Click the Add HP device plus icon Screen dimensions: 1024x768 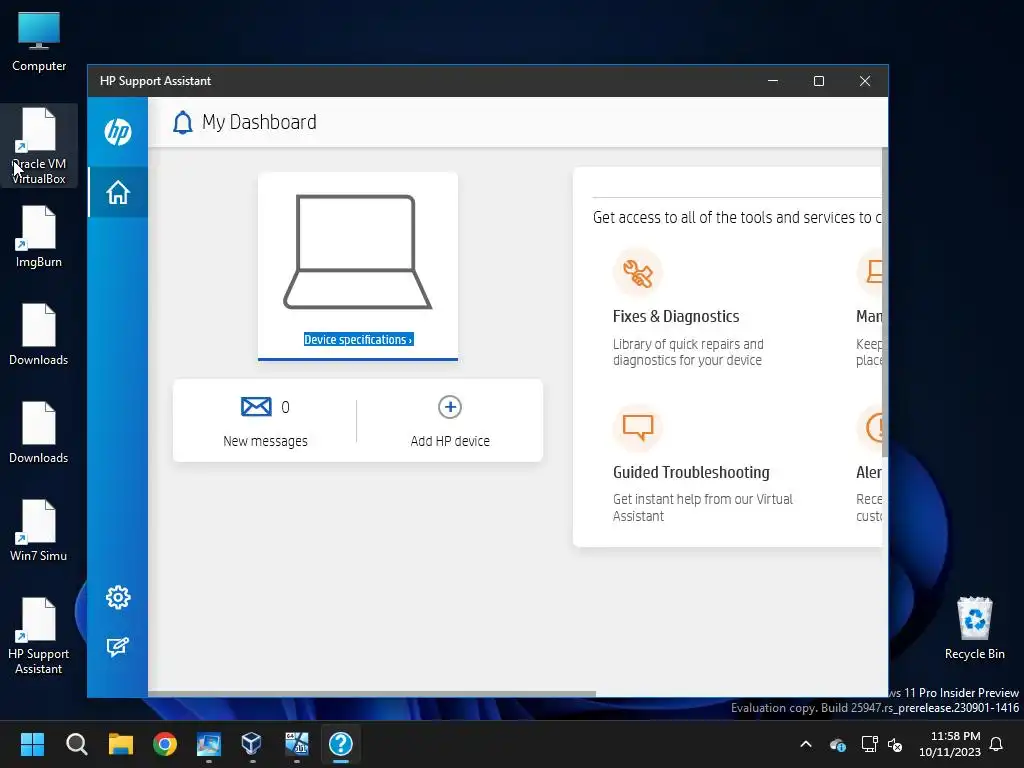coord(450,407)
